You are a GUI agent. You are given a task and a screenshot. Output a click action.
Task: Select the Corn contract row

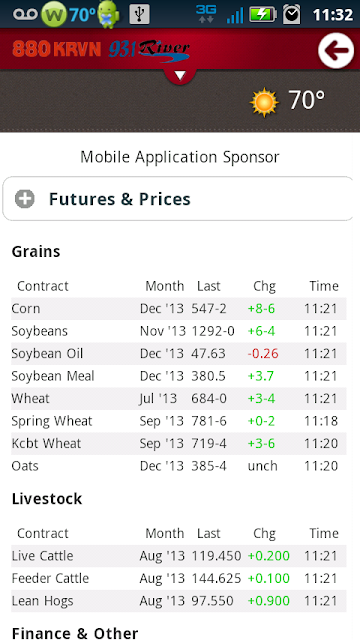coord(179,309)
